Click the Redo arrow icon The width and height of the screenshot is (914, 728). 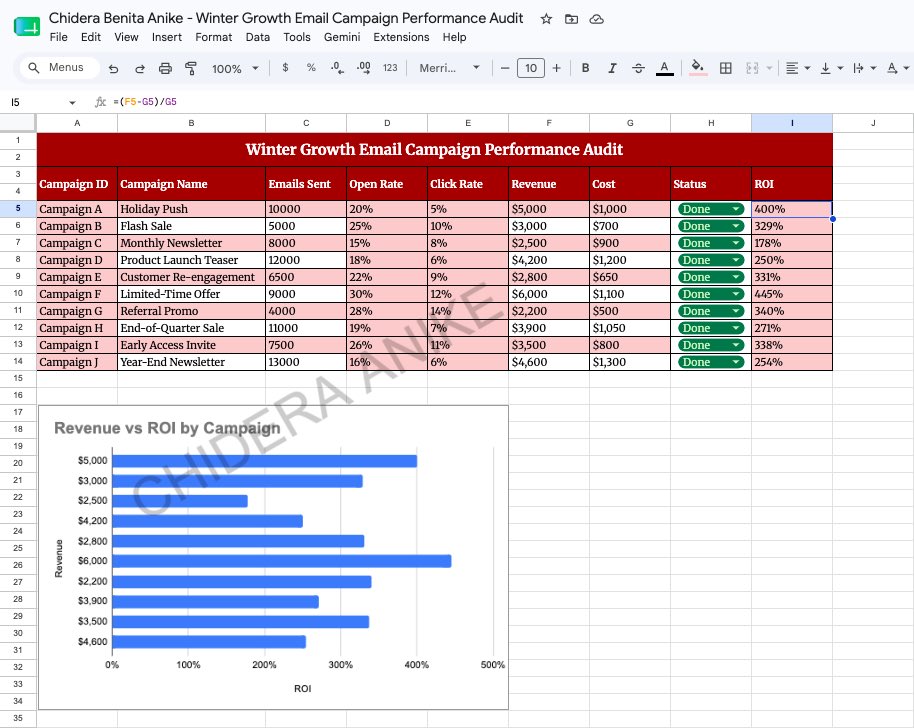click(139, 68)
